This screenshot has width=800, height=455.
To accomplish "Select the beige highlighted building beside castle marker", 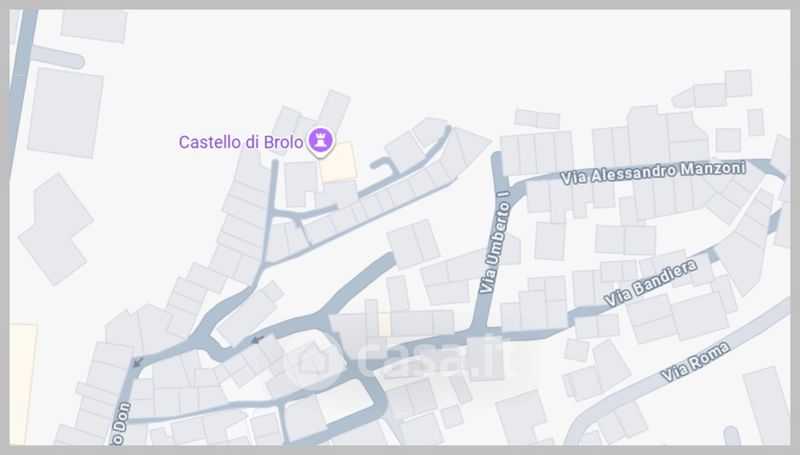I will [x=338, y=162].
